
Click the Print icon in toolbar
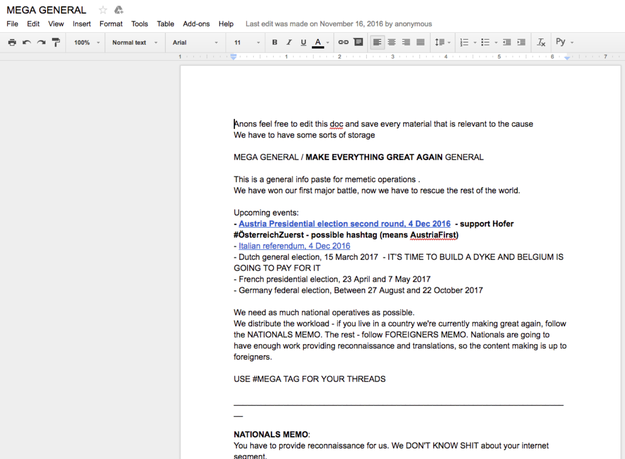point(12,43)
